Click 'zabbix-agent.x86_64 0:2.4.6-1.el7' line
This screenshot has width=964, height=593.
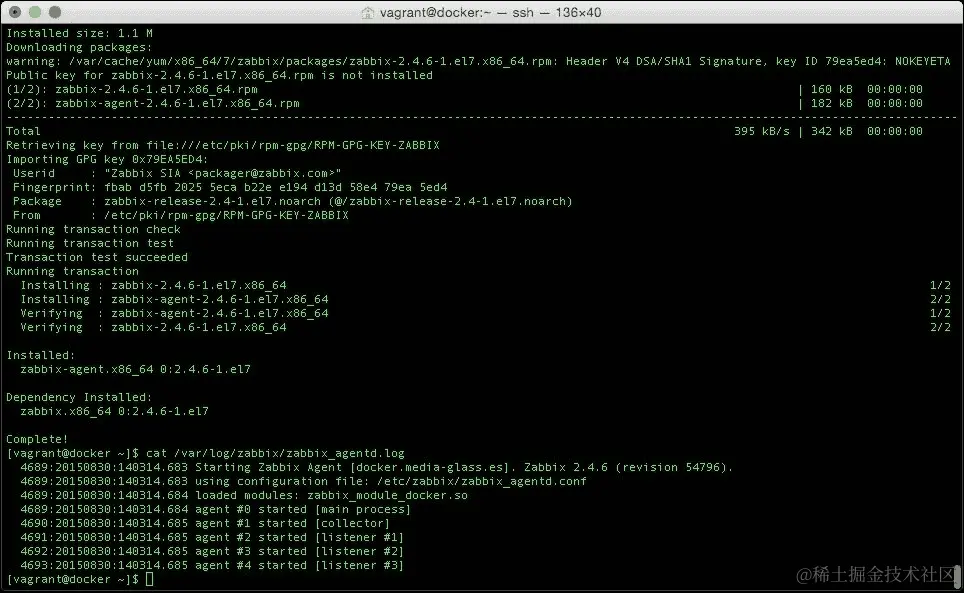coord(135,369)
